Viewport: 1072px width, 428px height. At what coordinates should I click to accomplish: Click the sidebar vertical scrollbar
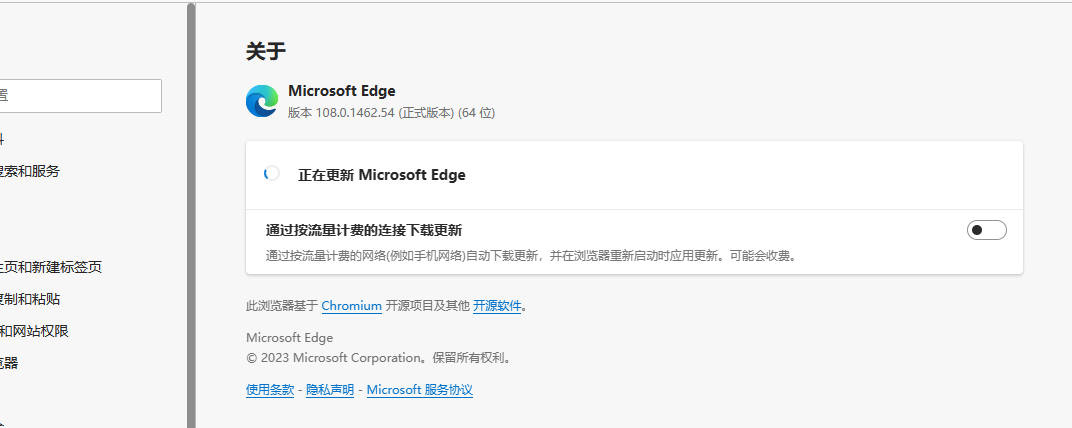click(x=191, y=215)
